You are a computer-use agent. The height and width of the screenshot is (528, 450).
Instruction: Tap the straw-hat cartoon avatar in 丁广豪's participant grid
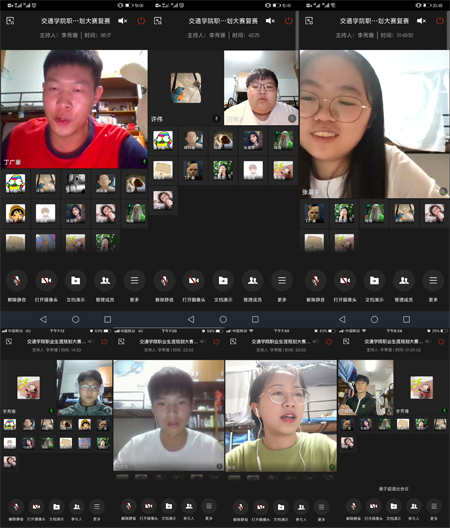pos(15,213)
